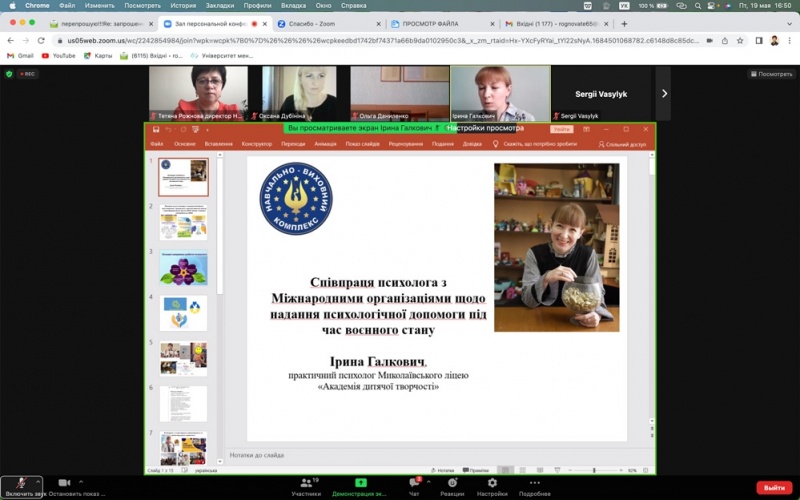Screen dimensions: 800x500
Task: Open the YouTube bookmark
Action: coord(59,56)
